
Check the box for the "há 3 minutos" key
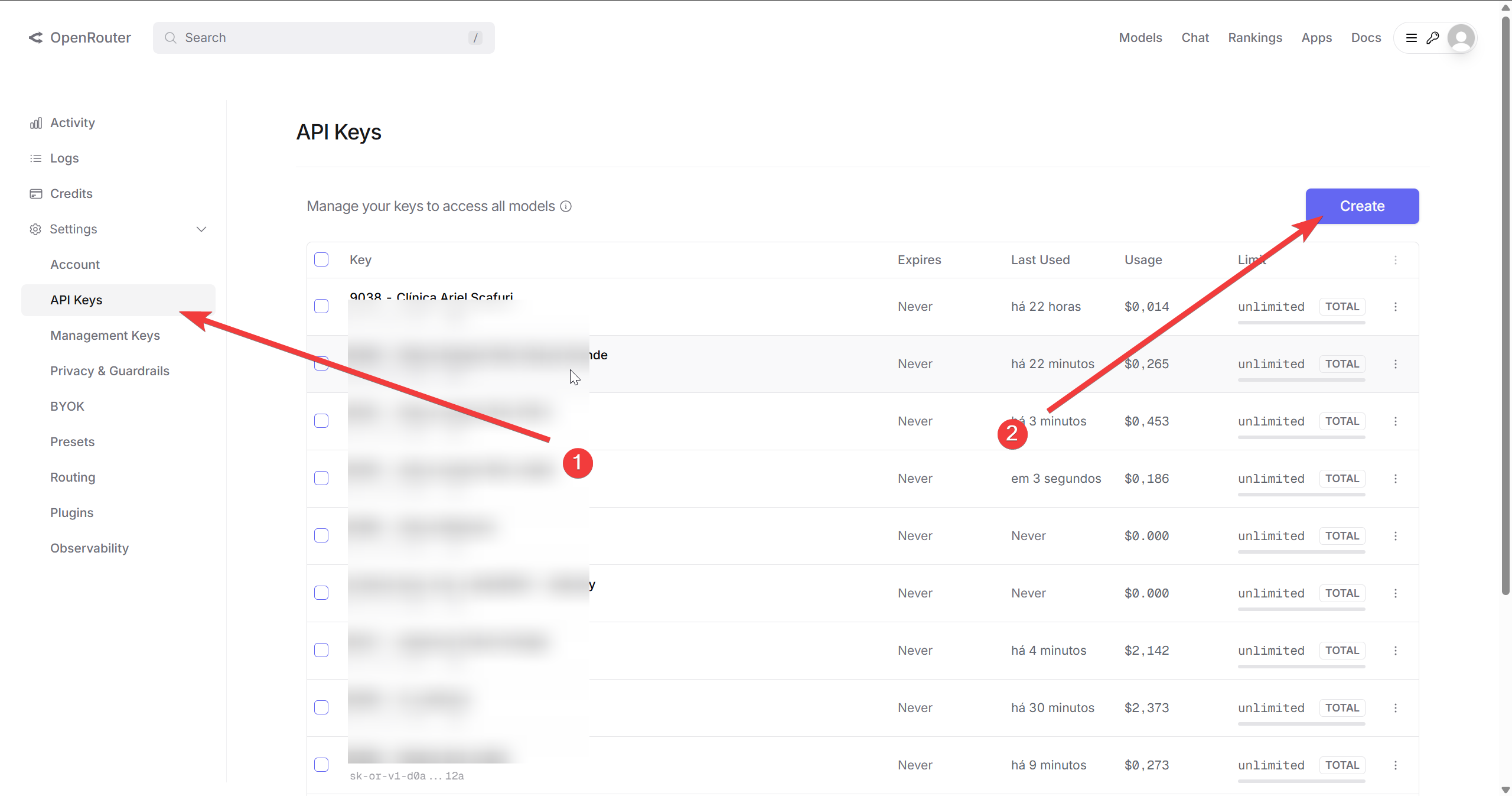point(321,421)
